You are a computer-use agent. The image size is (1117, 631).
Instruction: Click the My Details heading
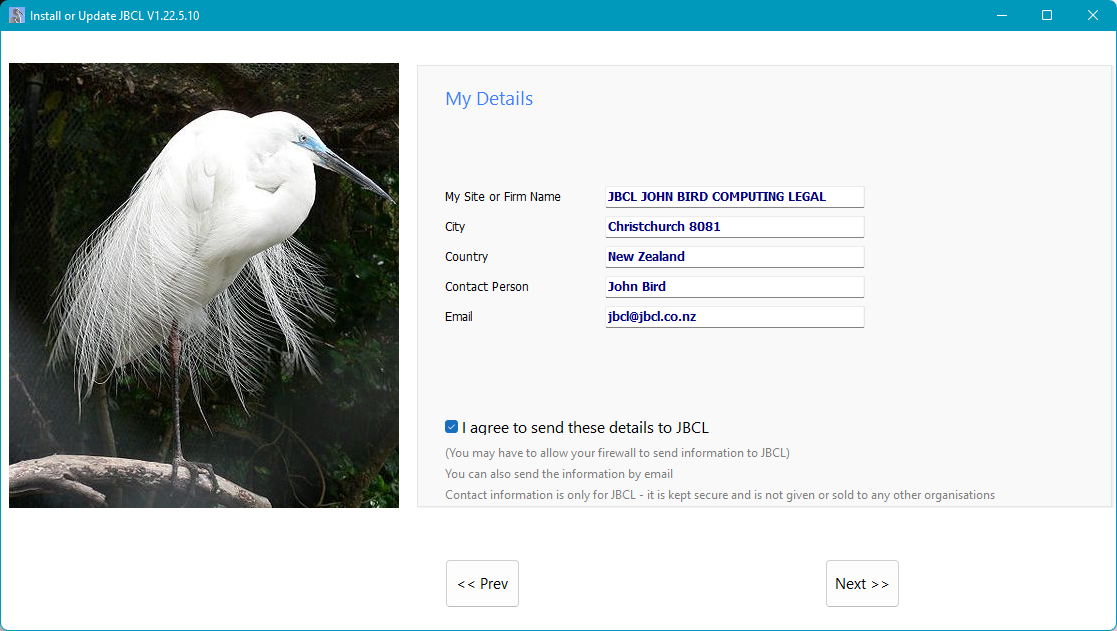click(489, 99)
